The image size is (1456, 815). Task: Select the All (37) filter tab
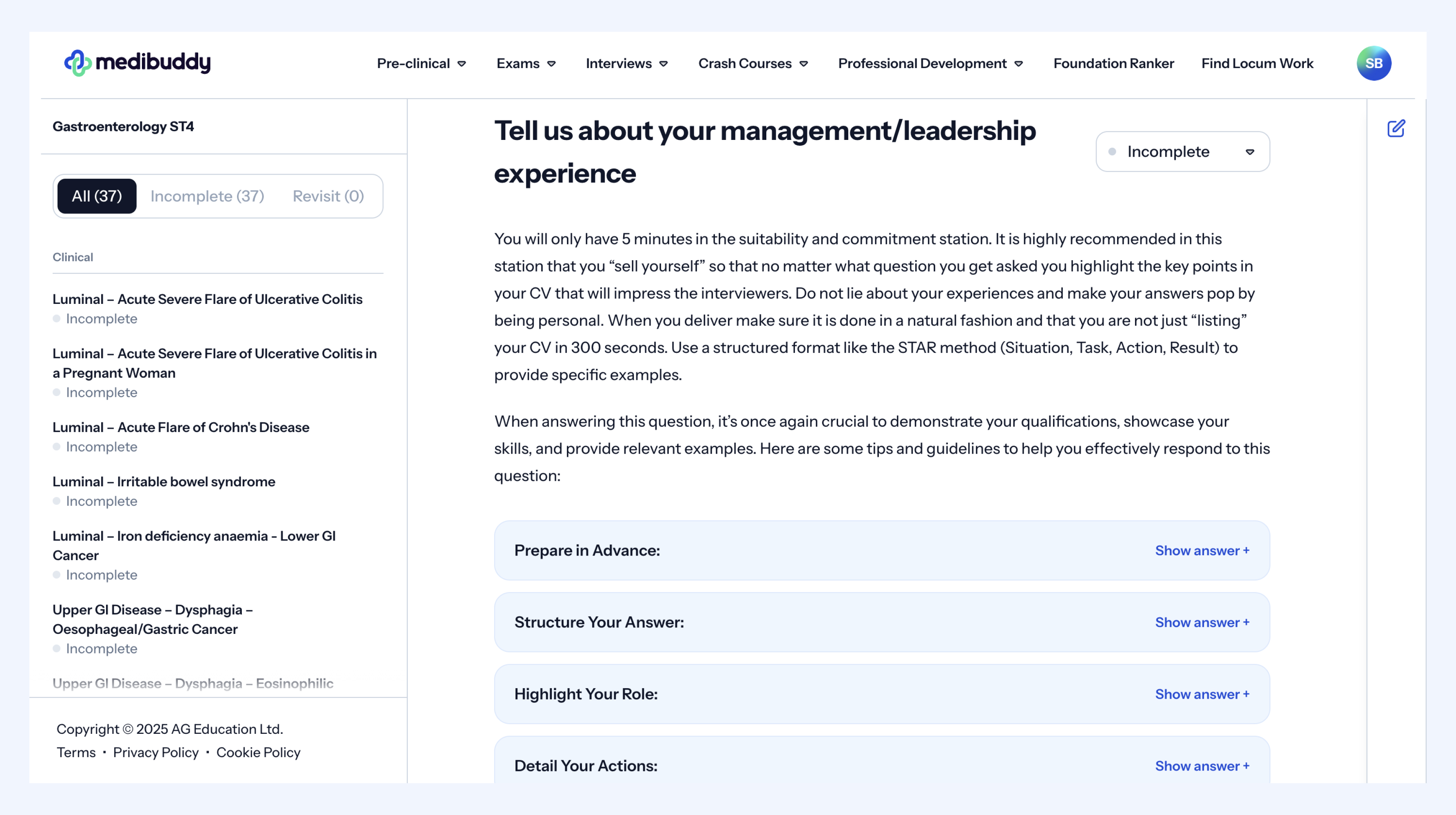point(97,196)
